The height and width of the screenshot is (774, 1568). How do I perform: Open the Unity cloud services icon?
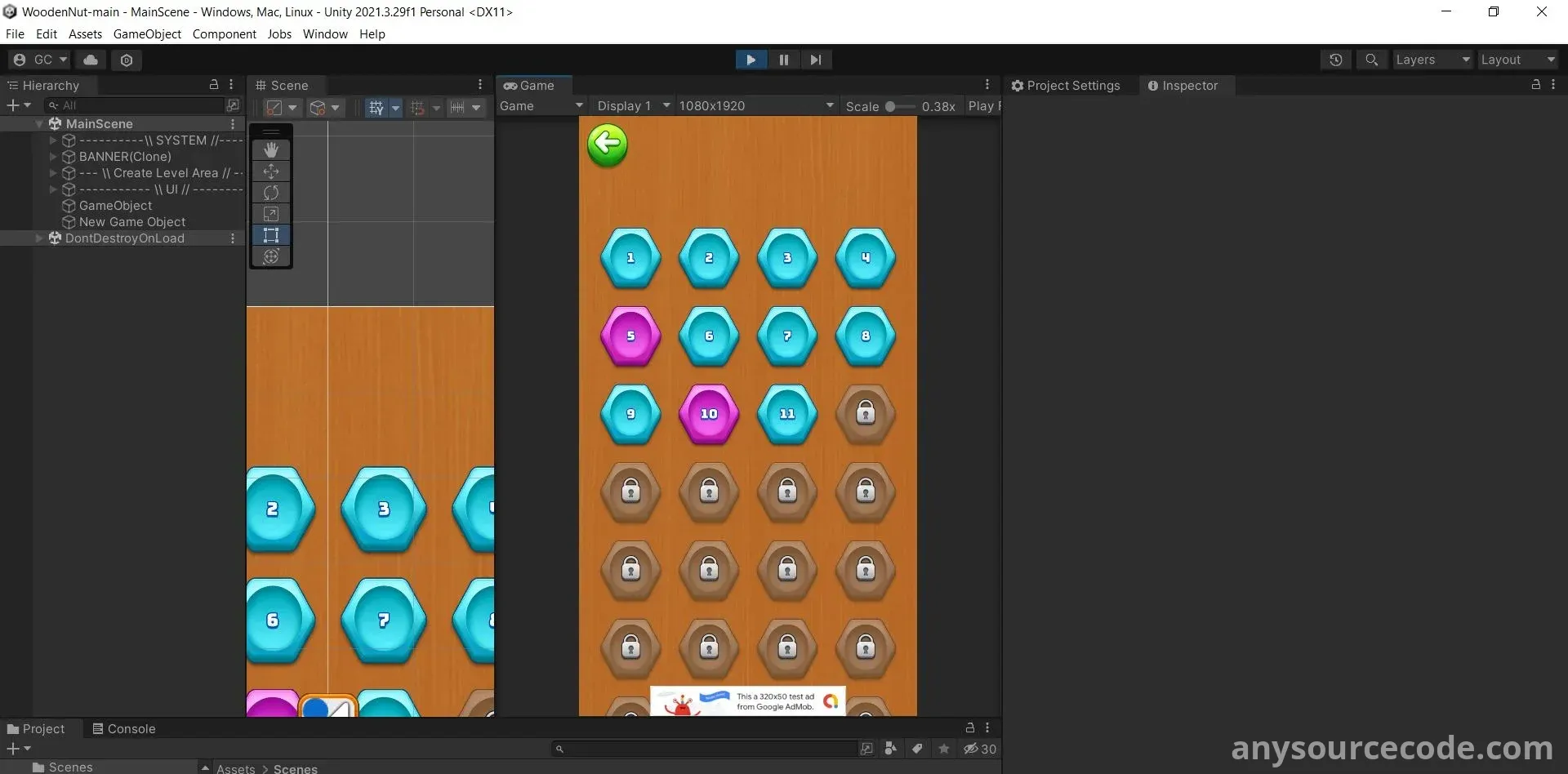[91, 60]
